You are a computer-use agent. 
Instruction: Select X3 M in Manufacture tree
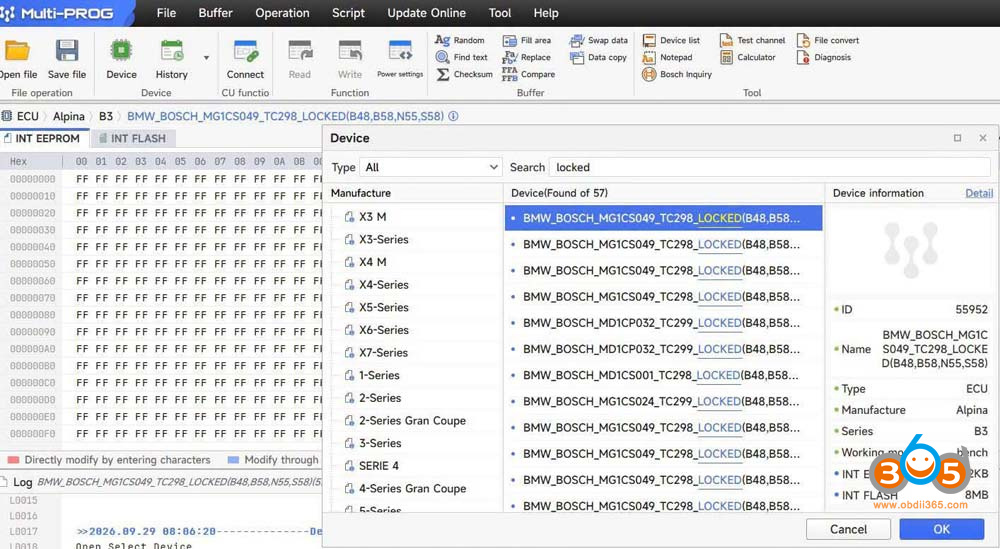372,217
